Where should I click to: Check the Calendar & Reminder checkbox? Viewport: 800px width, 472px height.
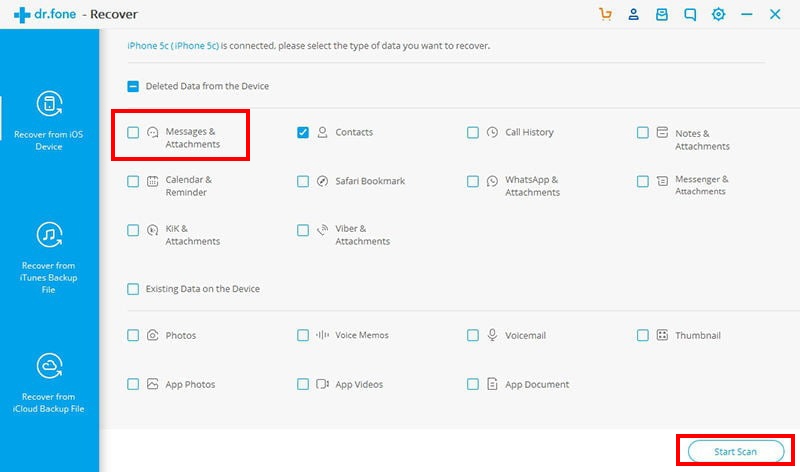pos(133,181)
